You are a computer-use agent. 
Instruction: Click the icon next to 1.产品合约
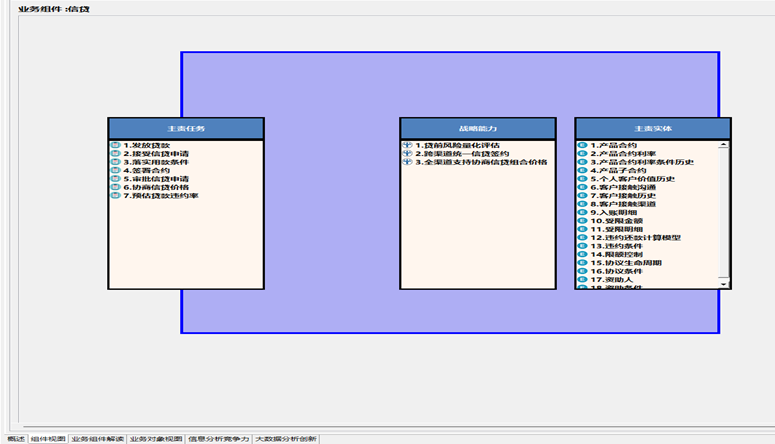pyautogui.click(x=582, y=145)
